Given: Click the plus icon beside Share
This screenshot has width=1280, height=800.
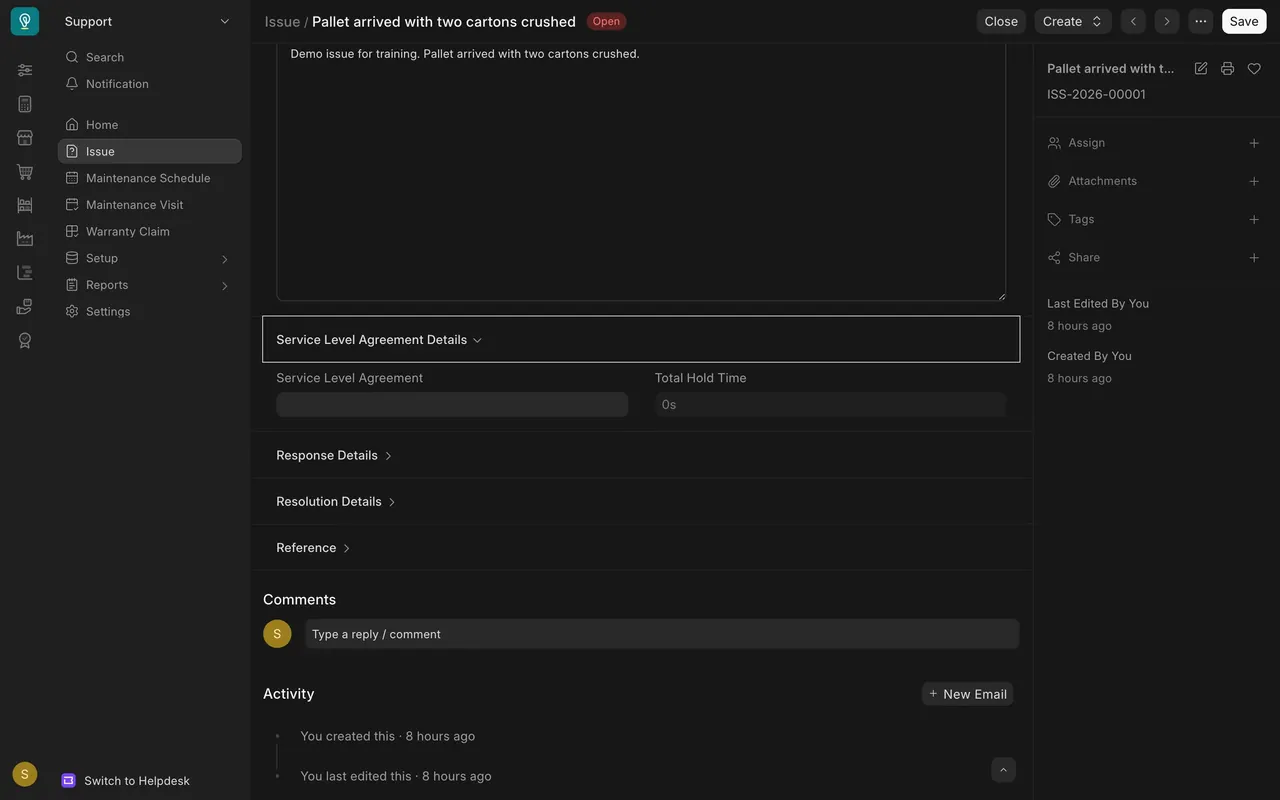Looking at the screenshot, I should point(1254,258).
